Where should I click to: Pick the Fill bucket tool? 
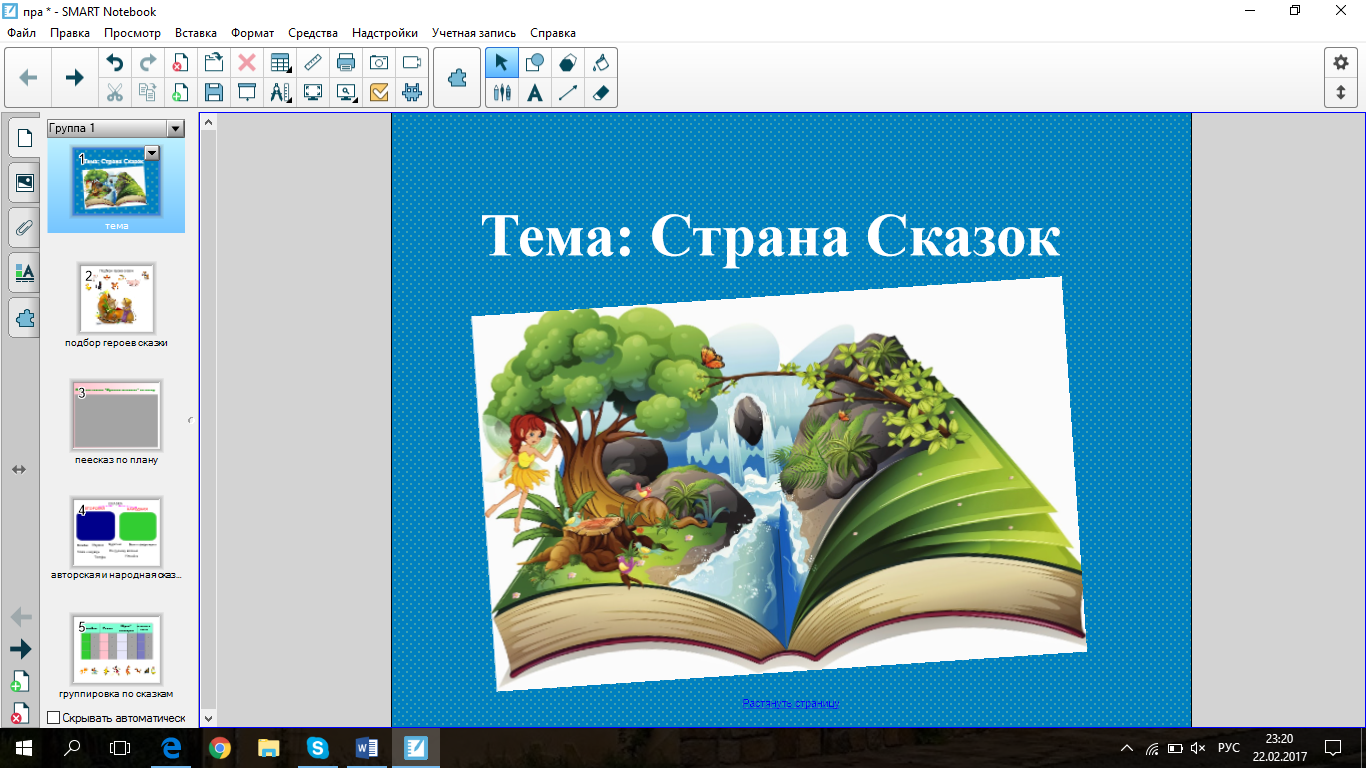pos(600,62)
